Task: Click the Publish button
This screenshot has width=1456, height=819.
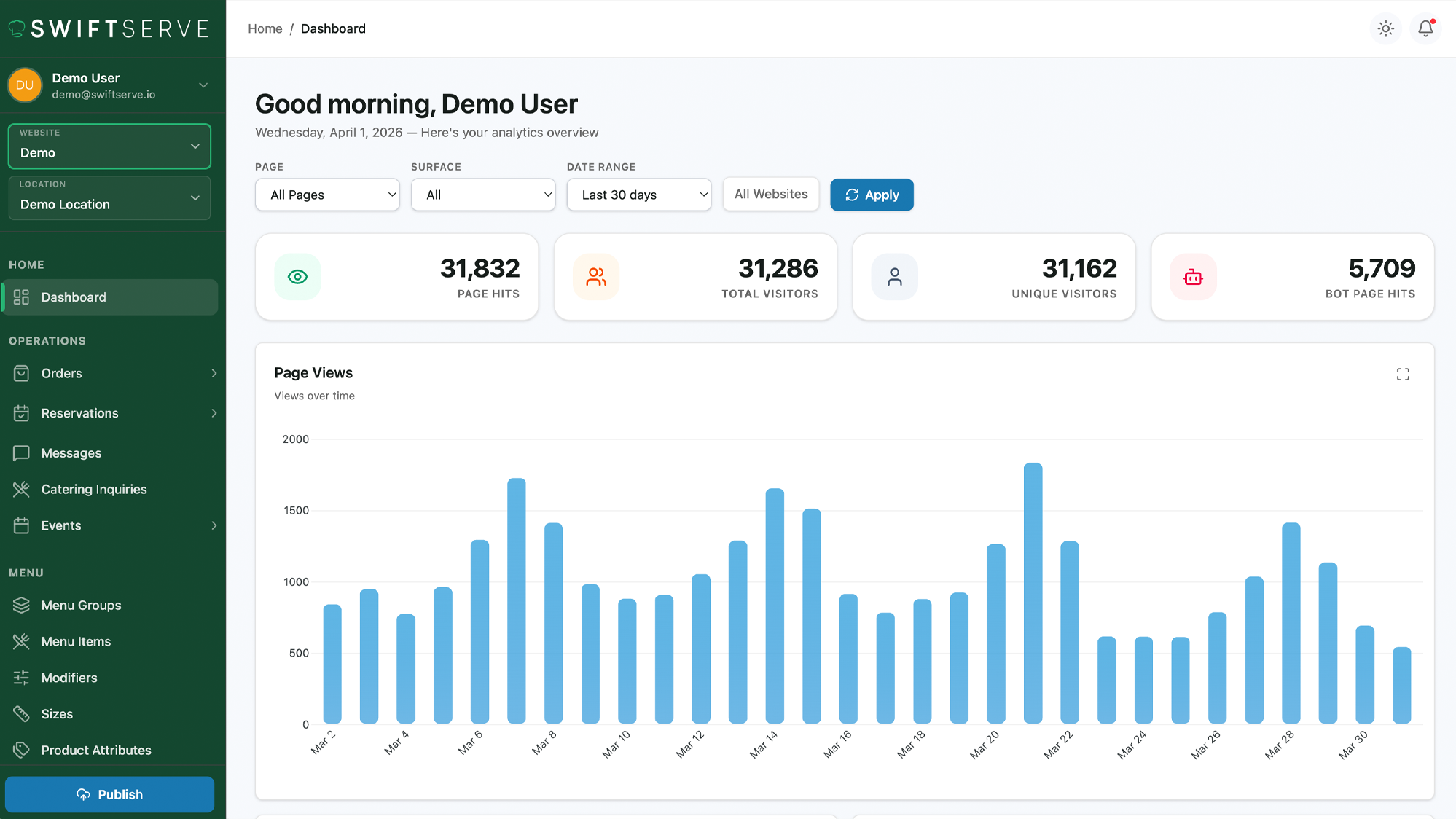Action: [x=109, y=794]
